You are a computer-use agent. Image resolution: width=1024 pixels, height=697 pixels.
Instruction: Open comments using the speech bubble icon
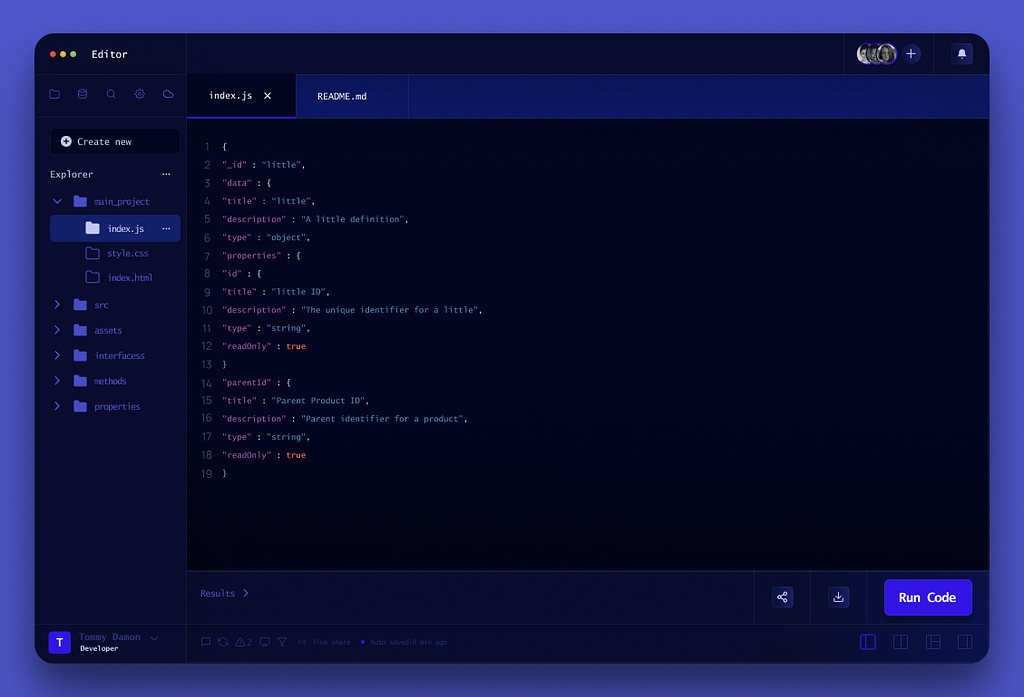pyautogui.click(x=205, y=641)
